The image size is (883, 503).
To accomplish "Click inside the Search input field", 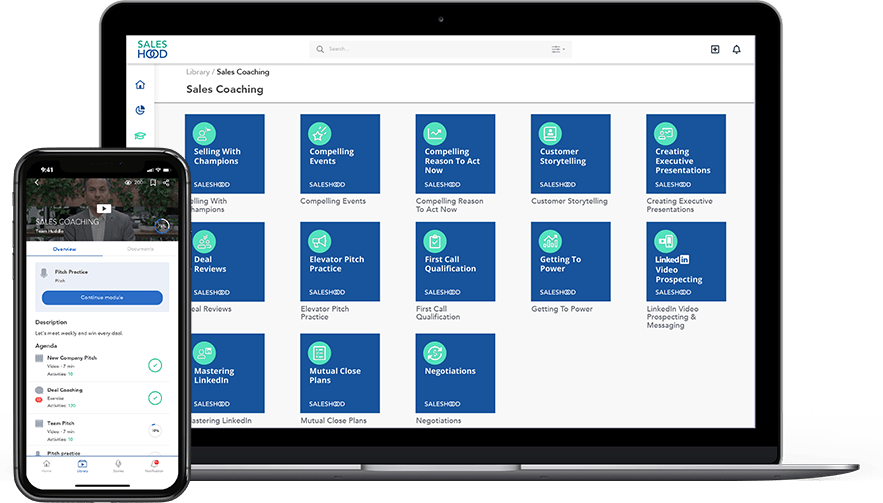I will pos(439,49).
